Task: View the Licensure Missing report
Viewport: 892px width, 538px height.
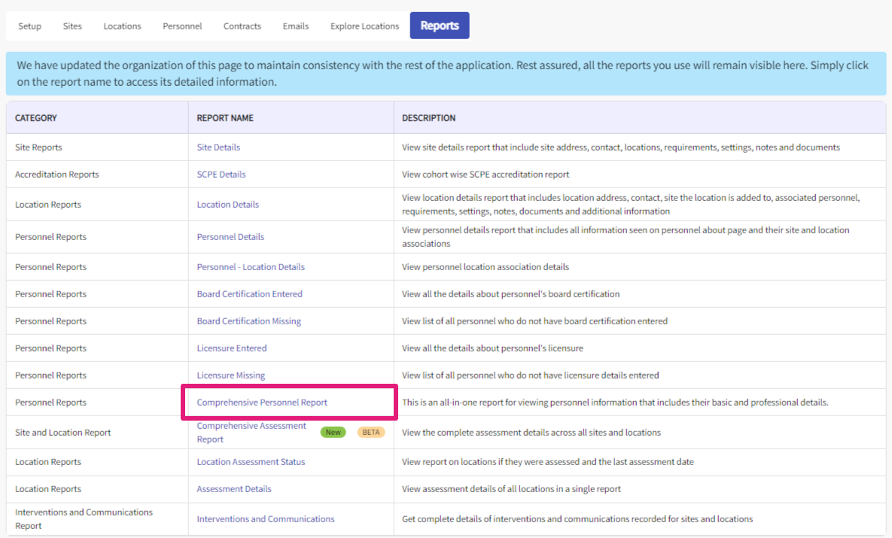Action: 230,375
